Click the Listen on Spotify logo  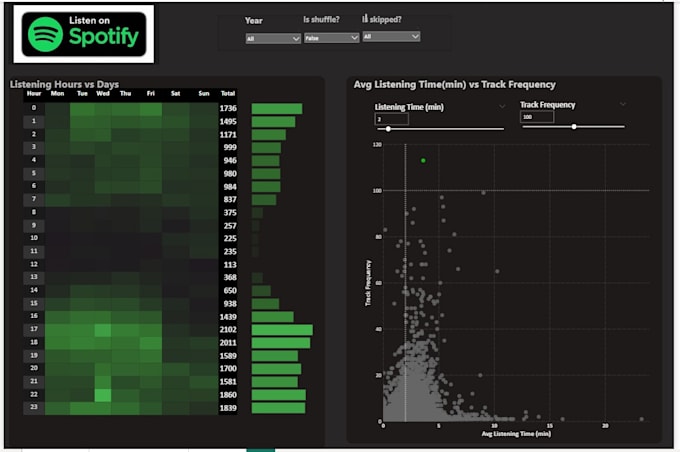(84, 34)
